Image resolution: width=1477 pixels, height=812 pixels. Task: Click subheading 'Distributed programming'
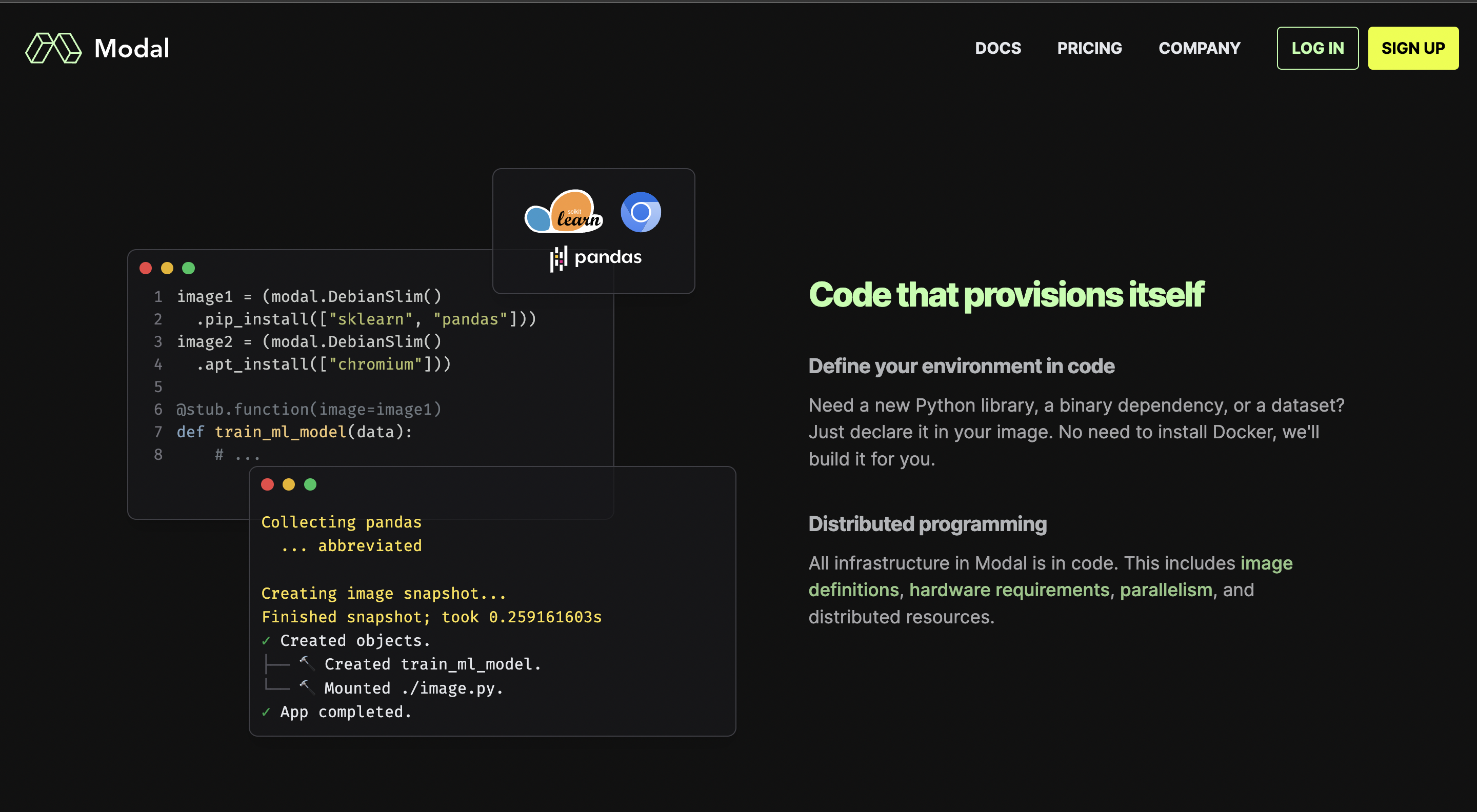[927, 524]
